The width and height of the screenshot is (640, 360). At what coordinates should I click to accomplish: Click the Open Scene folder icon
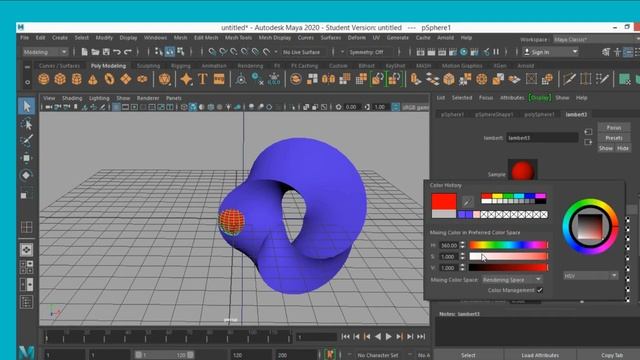click(95, 52)
